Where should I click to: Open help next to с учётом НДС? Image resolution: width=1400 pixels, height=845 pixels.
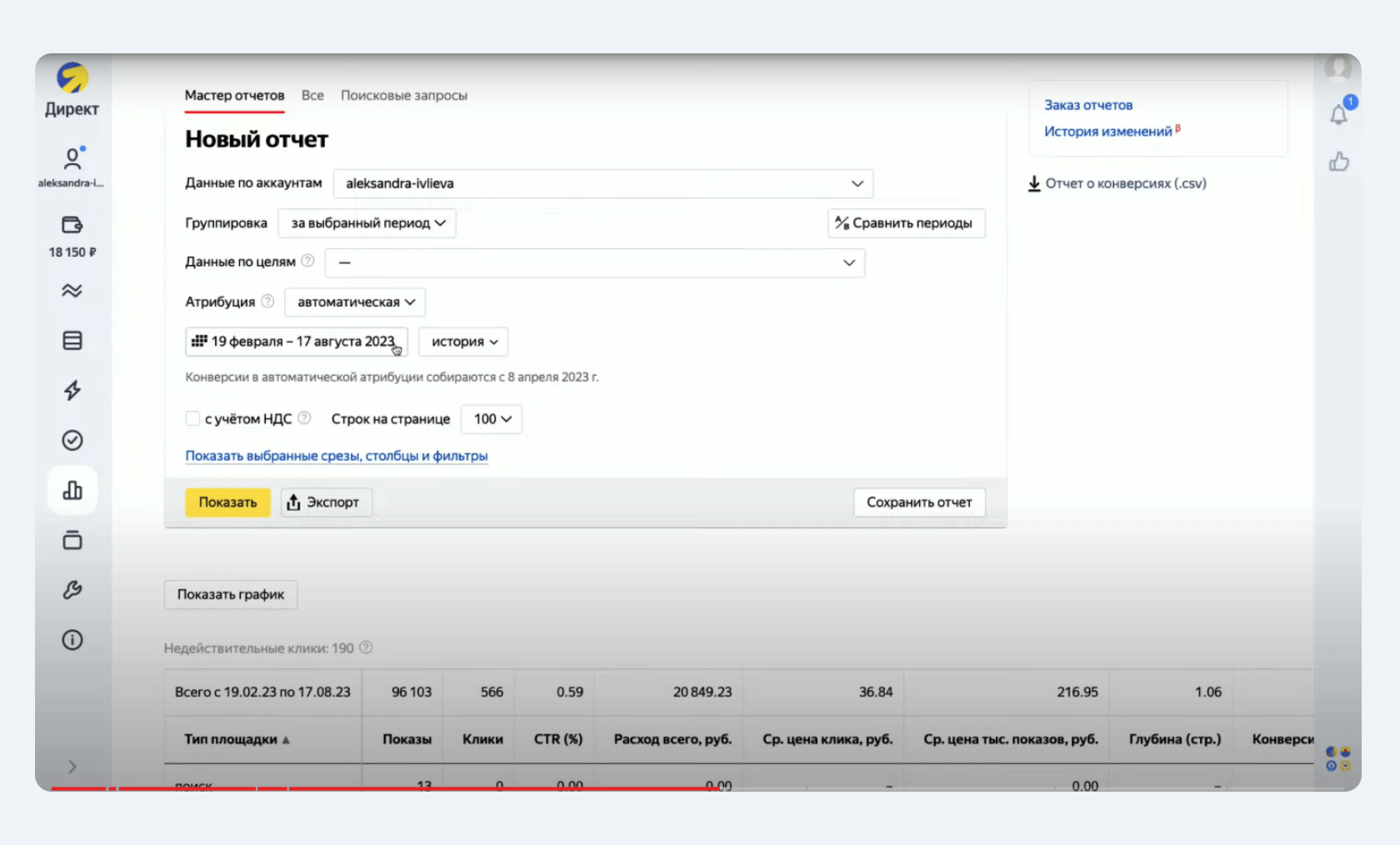pyautogui.click(x=304, y=418)
